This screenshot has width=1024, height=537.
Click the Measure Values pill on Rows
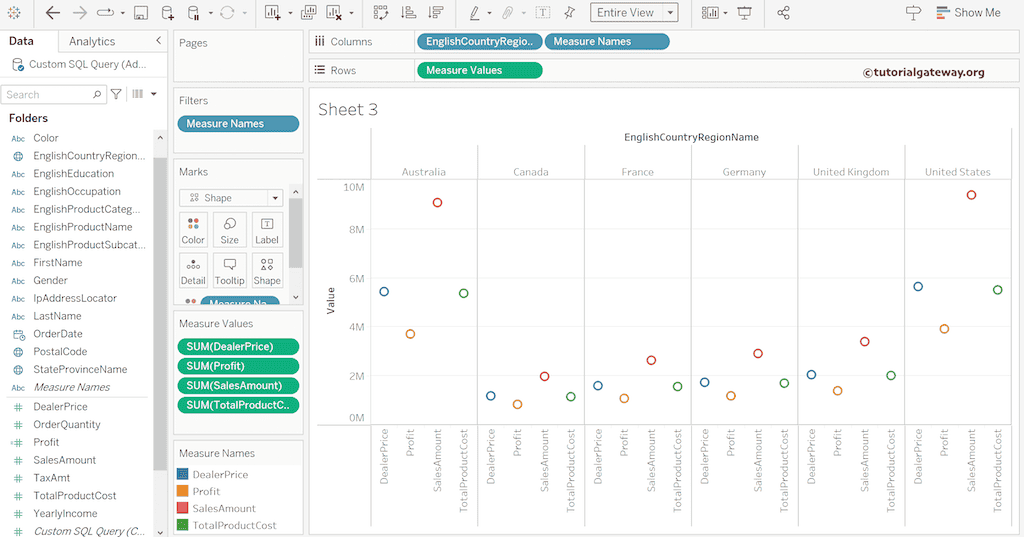tap(479, 70)
